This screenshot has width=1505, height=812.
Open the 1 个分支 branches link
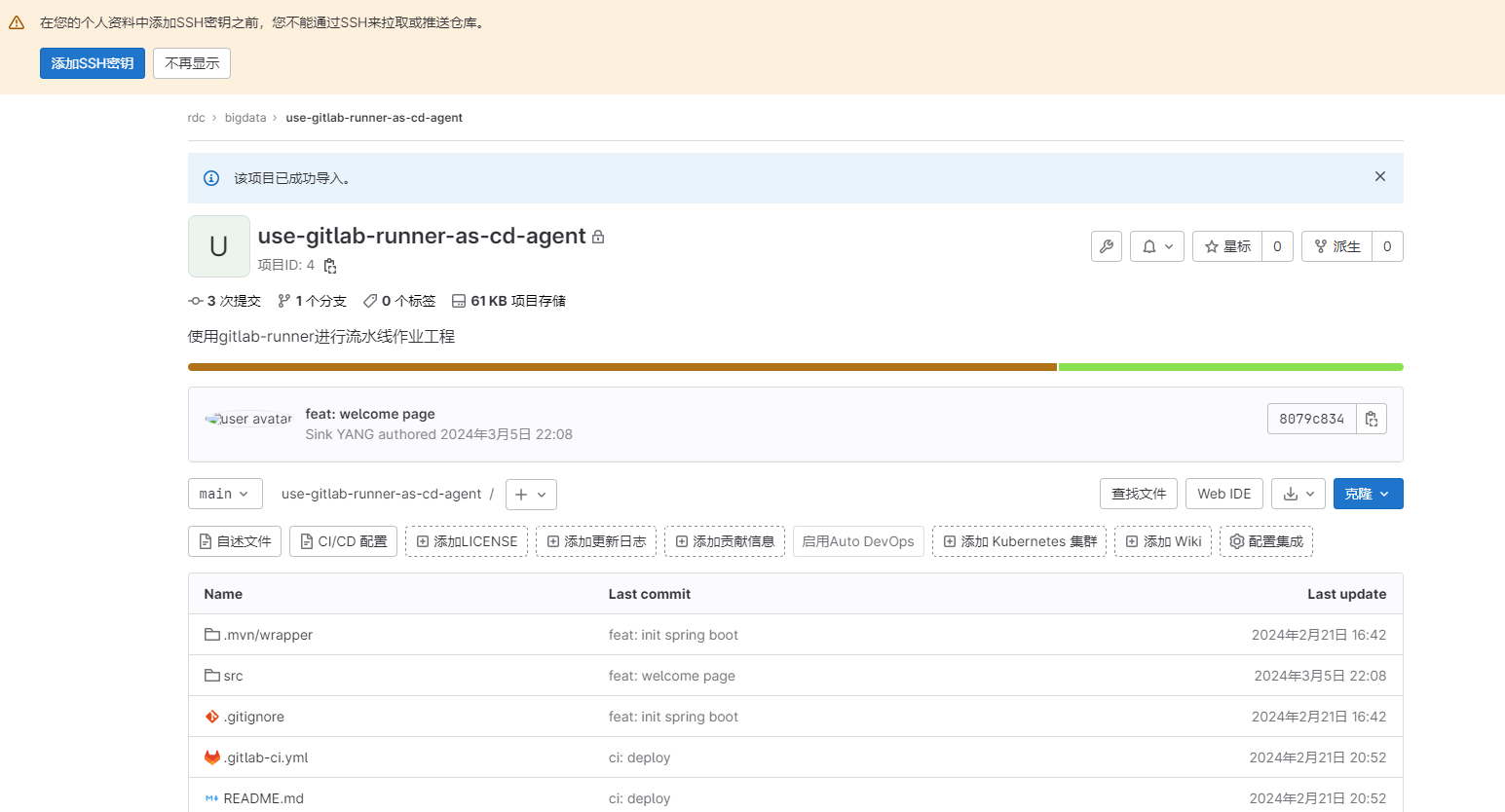[x=312, y=301]
